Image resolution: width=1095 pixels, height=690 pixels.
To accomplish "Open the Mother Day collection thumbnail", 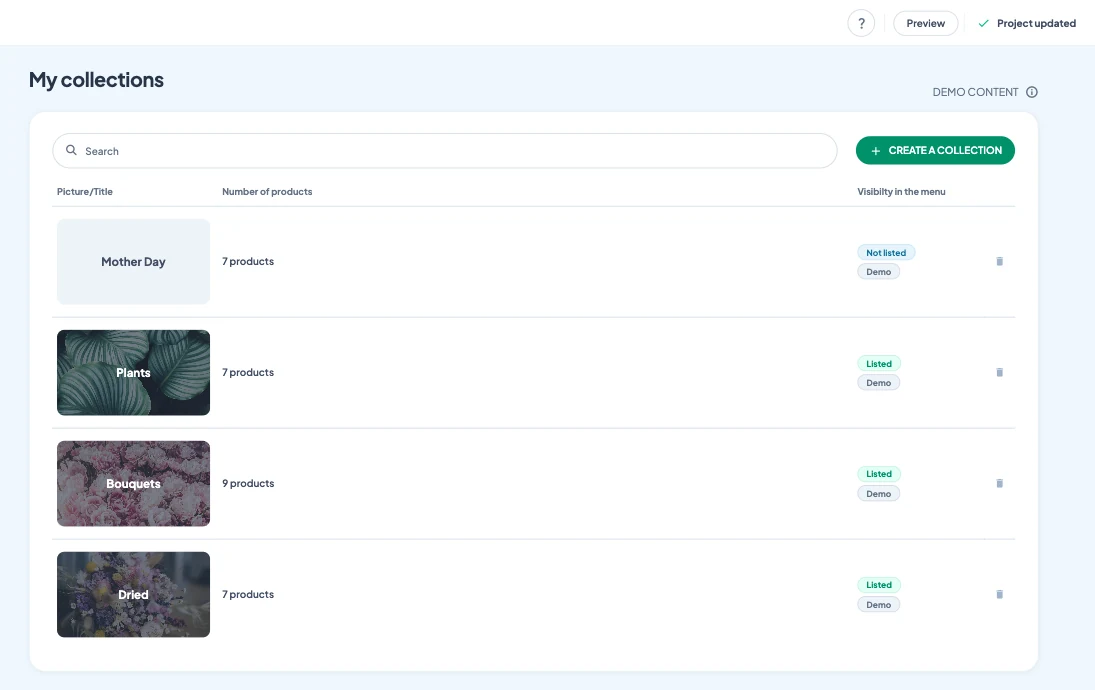I will (133, 262).
